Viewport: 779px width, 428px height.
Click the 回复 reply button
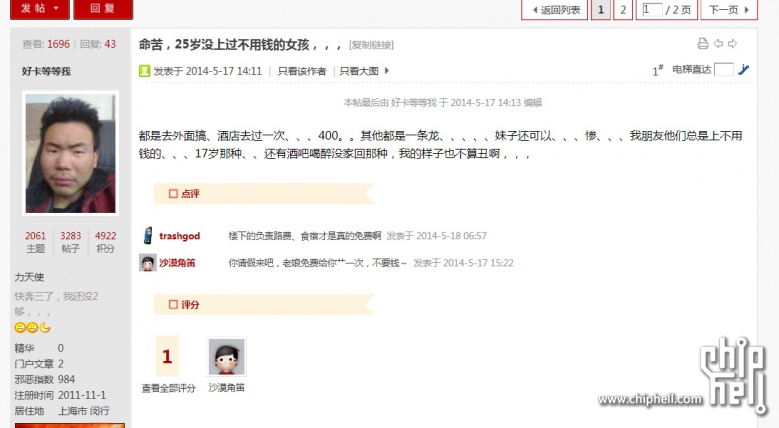pos(103,9)
